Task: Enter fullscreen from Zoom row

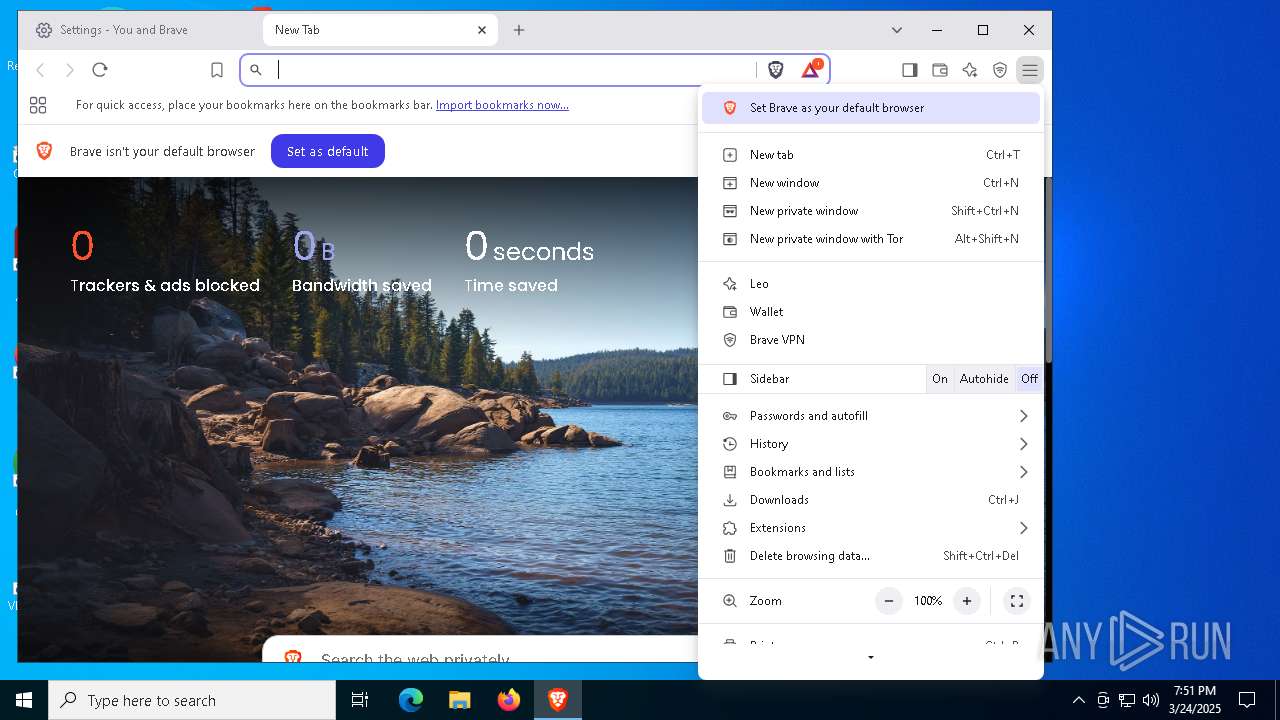Action: click(x=1017, y=601)
